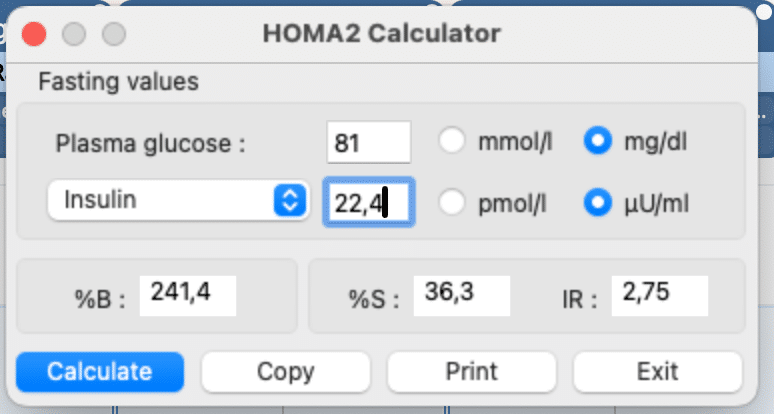
Task: Click the Fasting values group label
Action: 118,81
